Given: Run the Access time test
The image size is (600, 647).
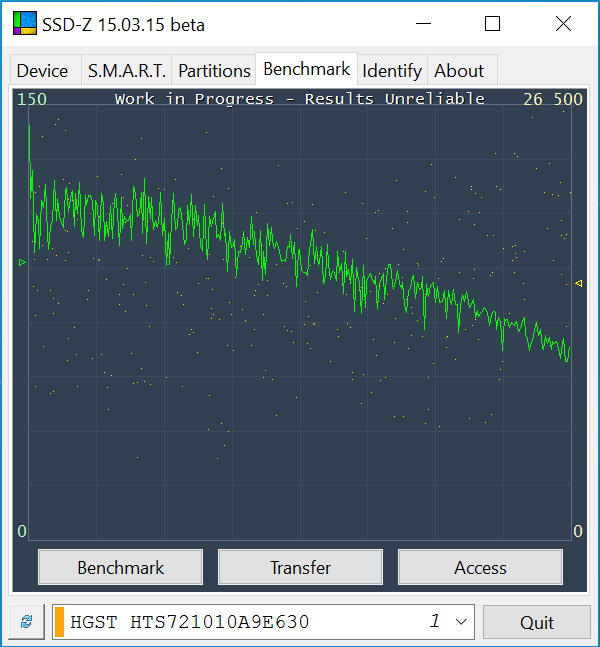Looking at the screenshot, I should coord(480,567).
